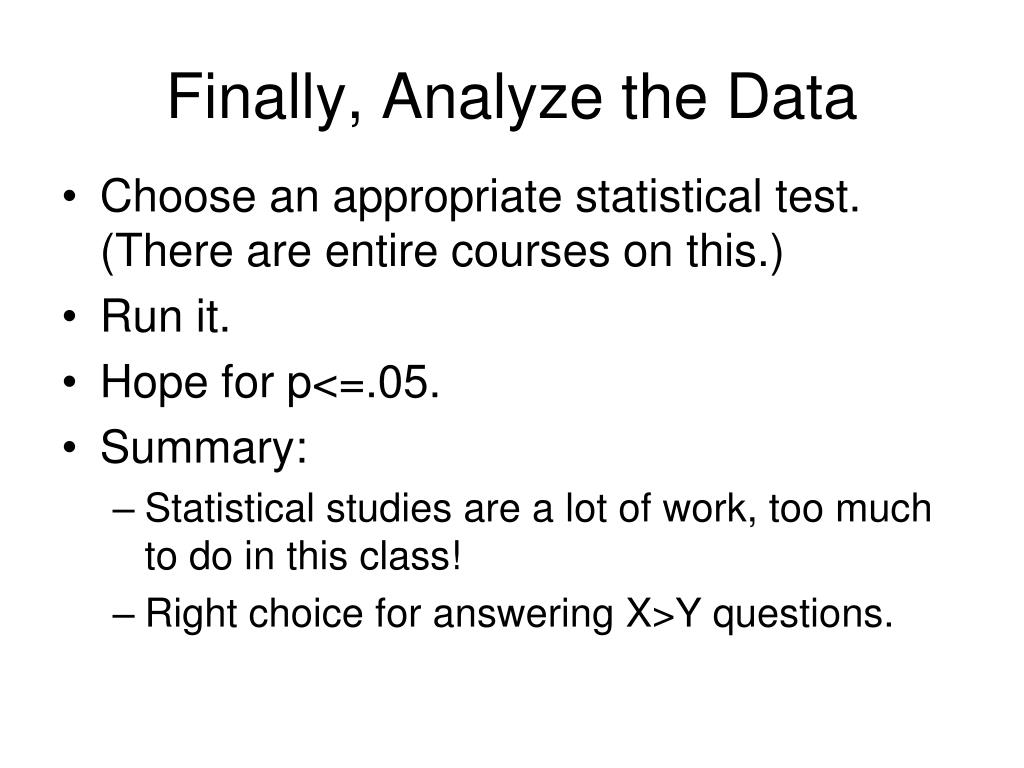The height and width of the screenshot is (768, 1024).
Task: Click the word 'statistical' in first bullet
Action: tap(668, 196)
